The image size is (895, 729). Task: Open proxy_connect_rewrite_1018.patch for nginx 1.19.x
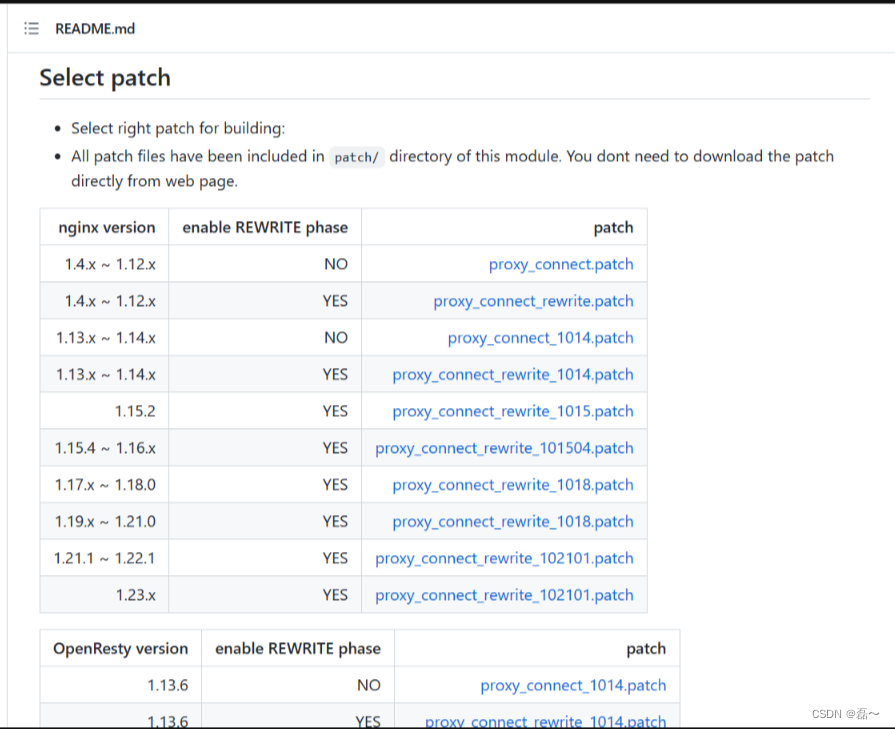coord(513,521)
